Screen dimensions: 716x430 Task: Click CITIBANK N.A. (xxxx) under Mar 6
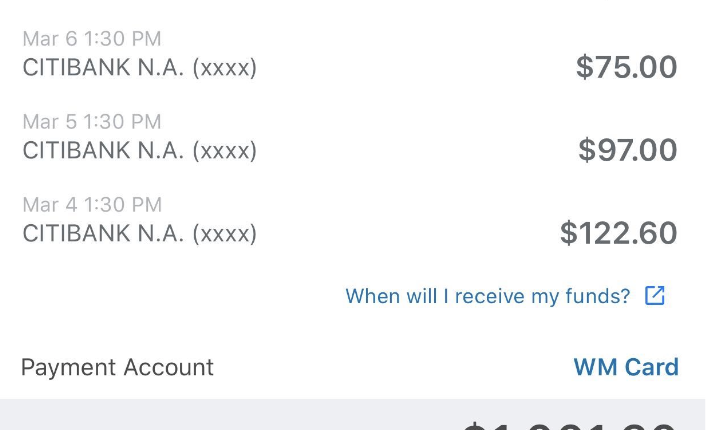click(x=139, y=68)
